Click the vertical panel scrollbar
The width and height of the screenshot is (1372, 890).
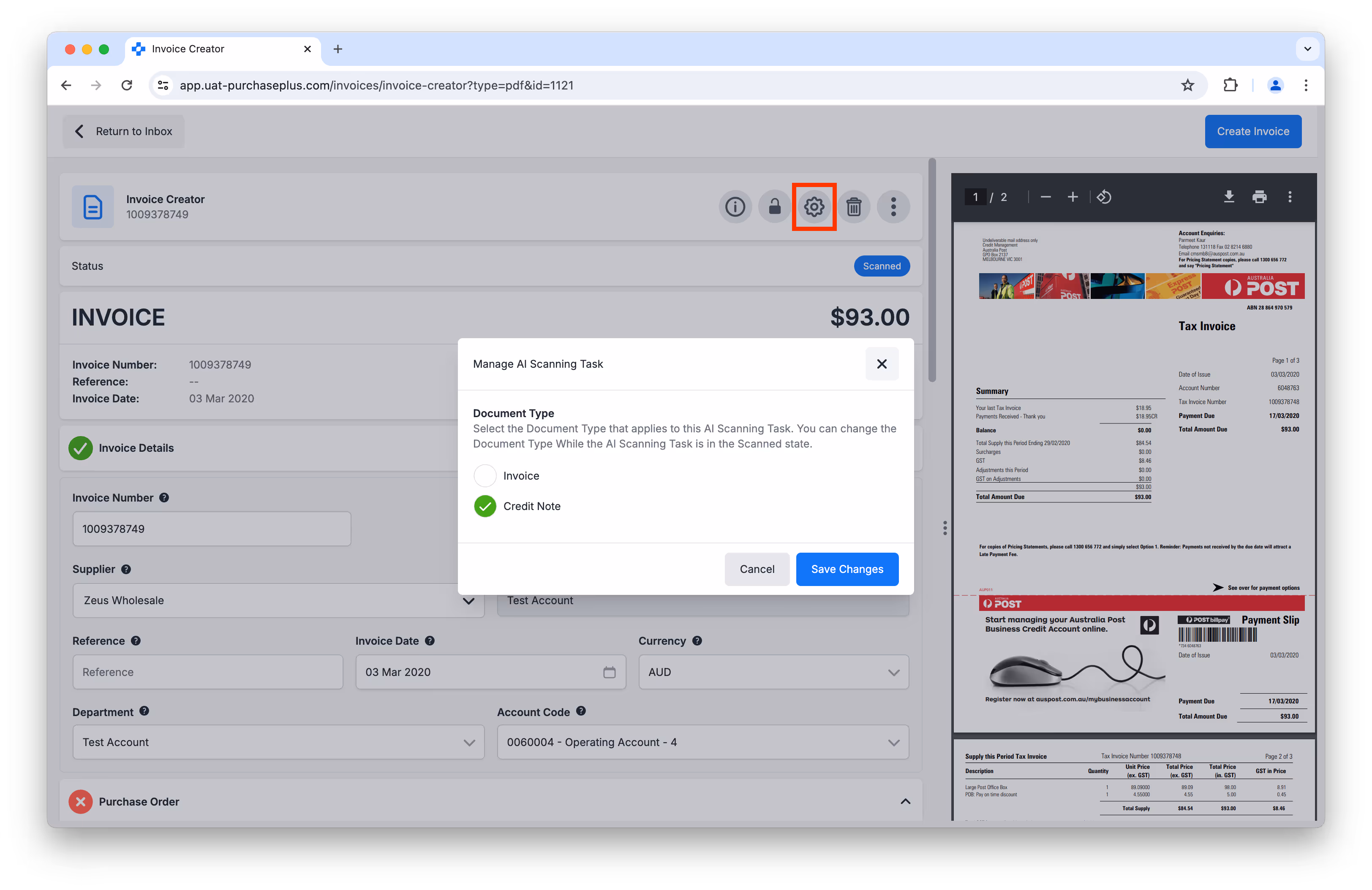932,271
